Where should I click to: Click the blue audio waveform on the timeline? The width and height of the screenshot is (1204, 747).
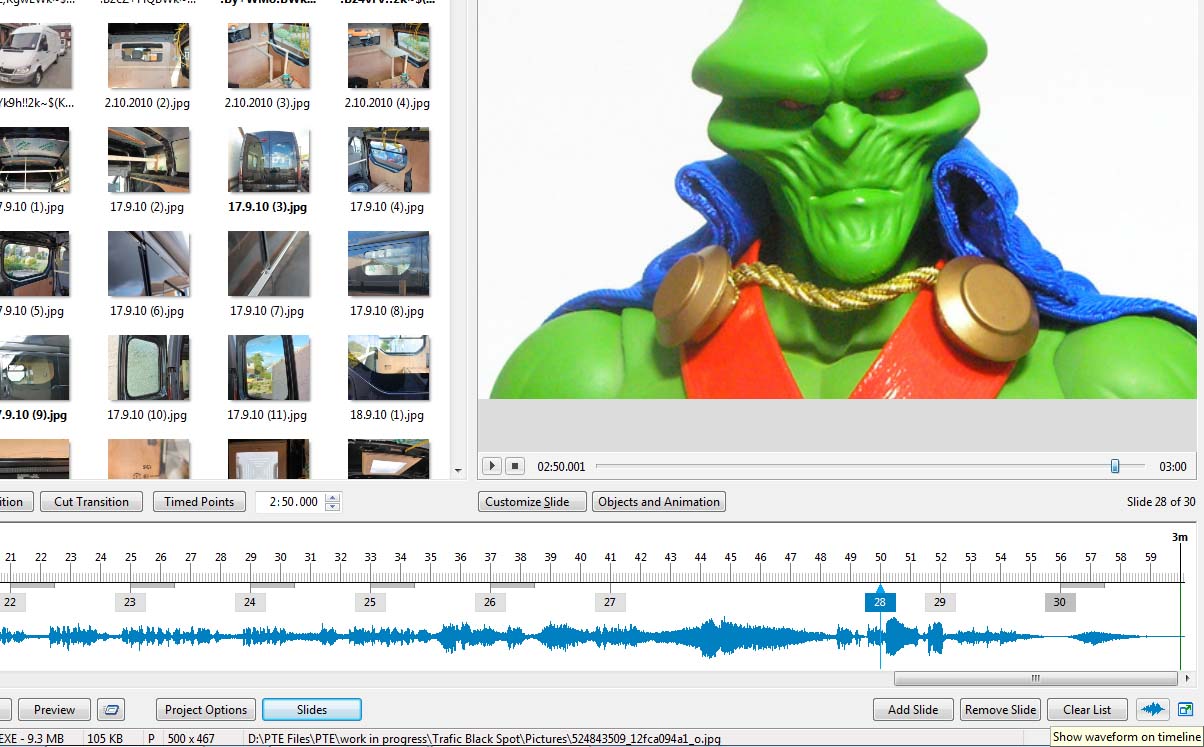coord(590,637)
